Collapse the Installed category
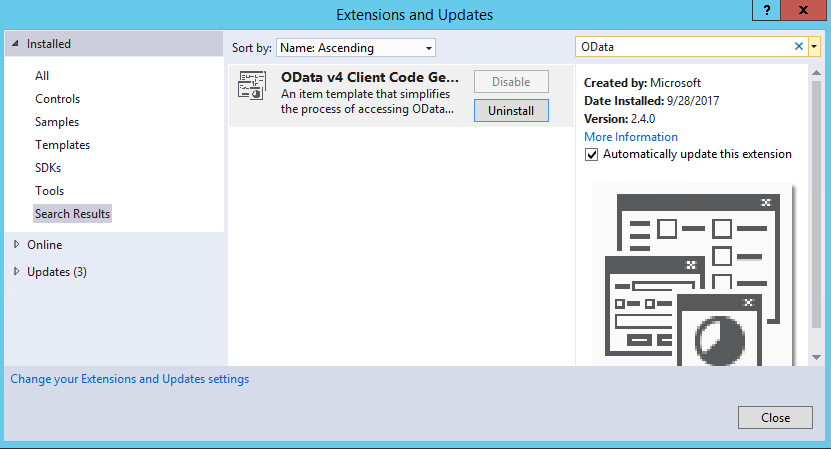 pos(15,43)
